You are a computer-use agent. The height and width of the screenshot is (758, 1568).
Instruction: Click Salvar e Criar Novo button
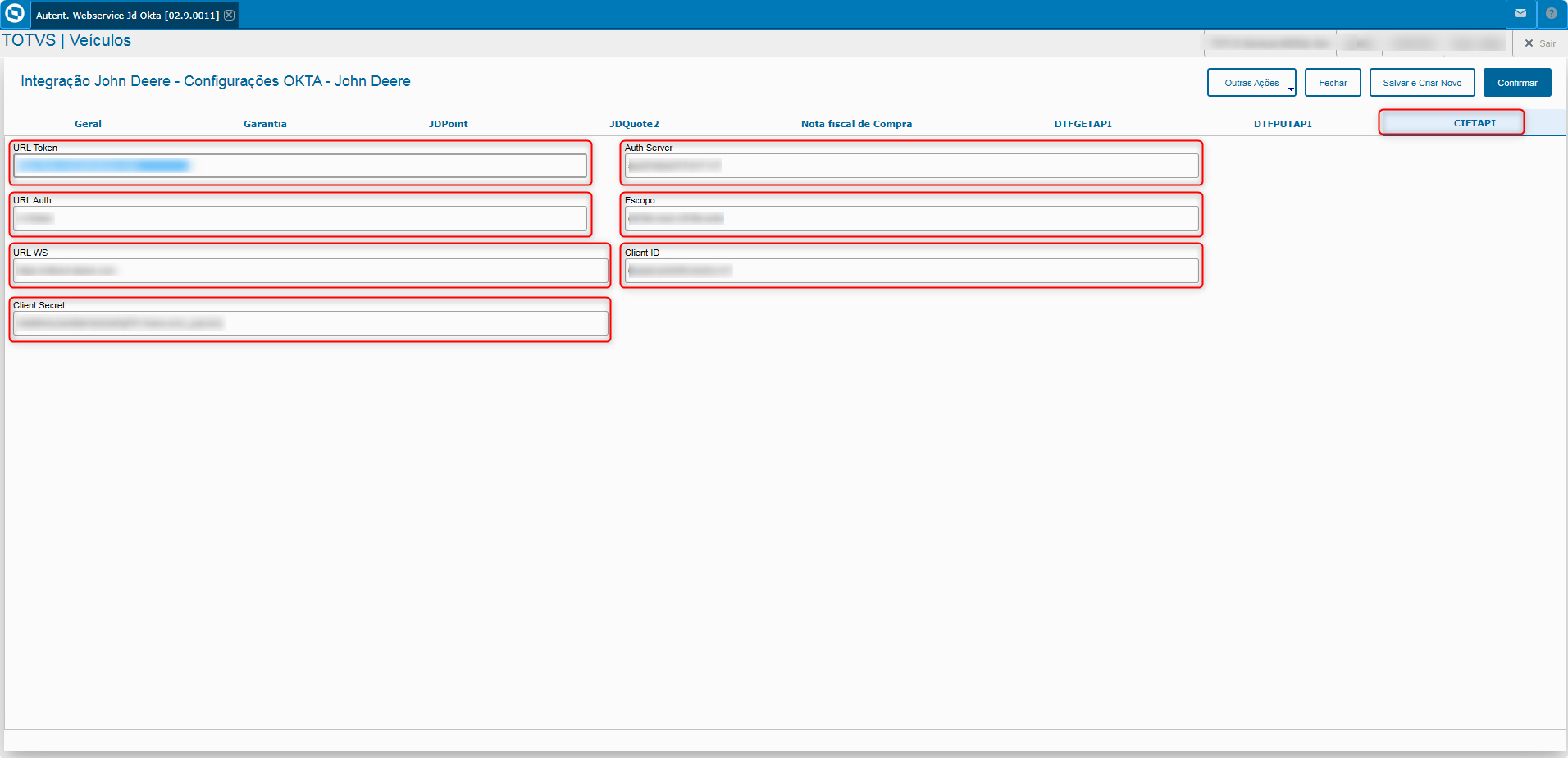coord(1422,83)
